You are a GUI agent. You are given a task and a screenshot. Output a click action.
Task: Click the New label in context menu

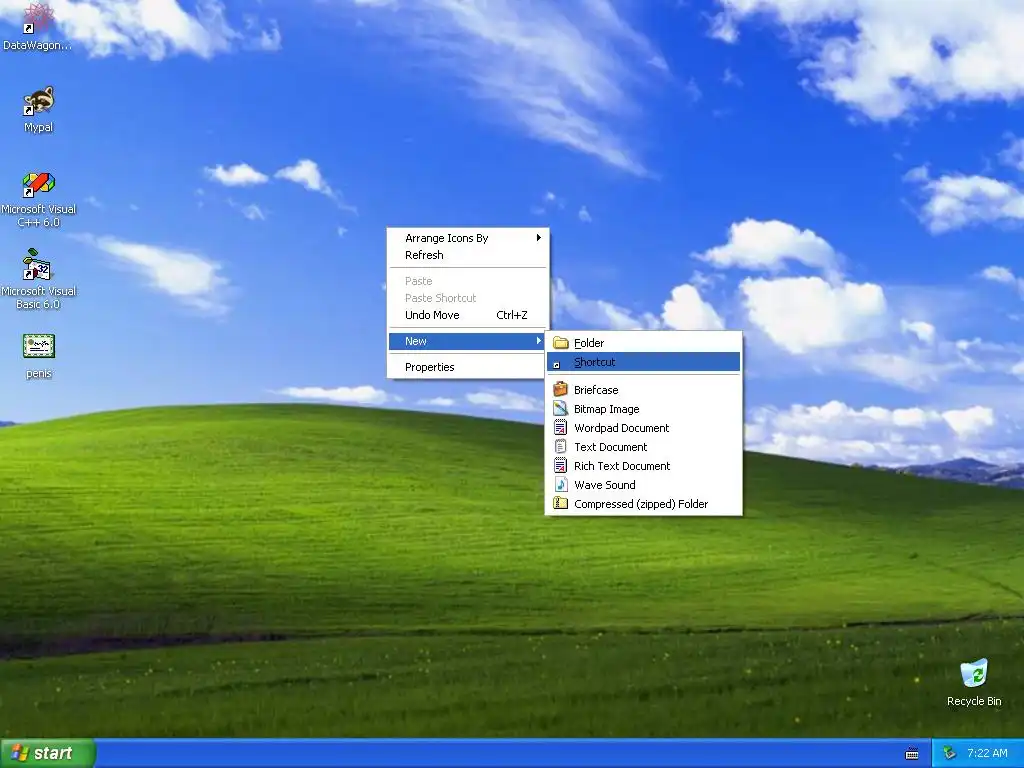point(415,341)
